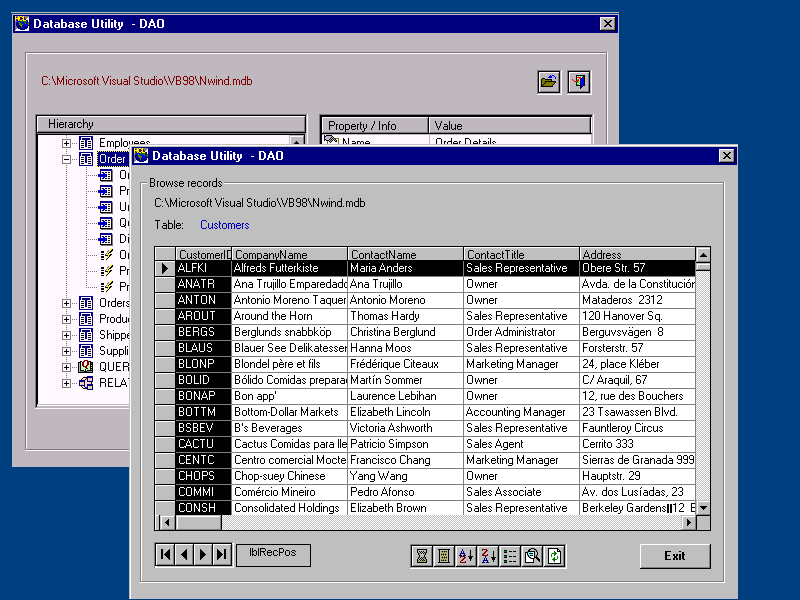Go to the previous record
Screen dimensions: 800x600
pos(184,555)
